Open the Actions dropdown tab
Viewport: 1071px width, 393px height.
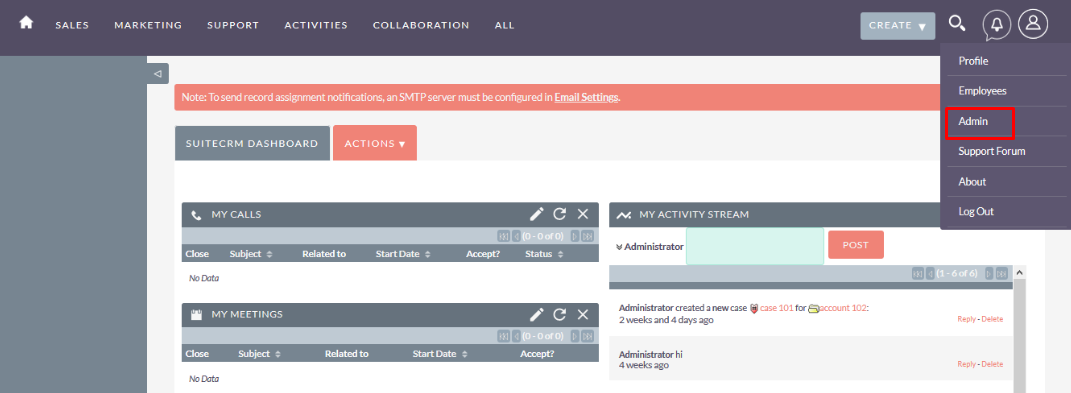[x=375, y=144]
